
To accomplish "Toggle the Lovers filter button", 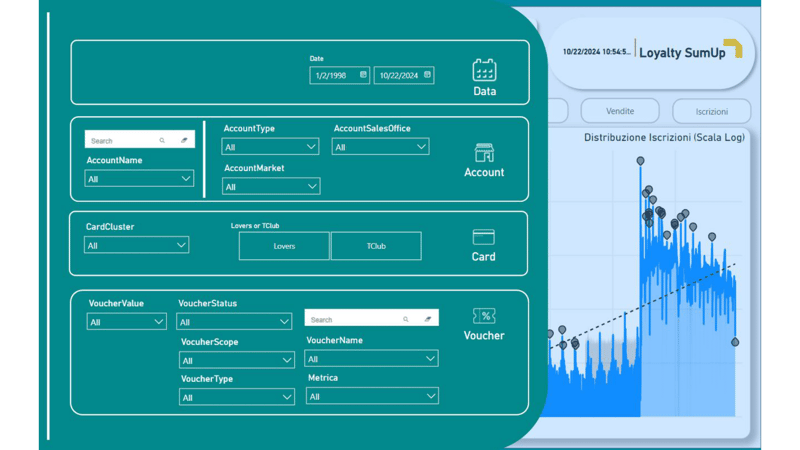I will (284, 246).
